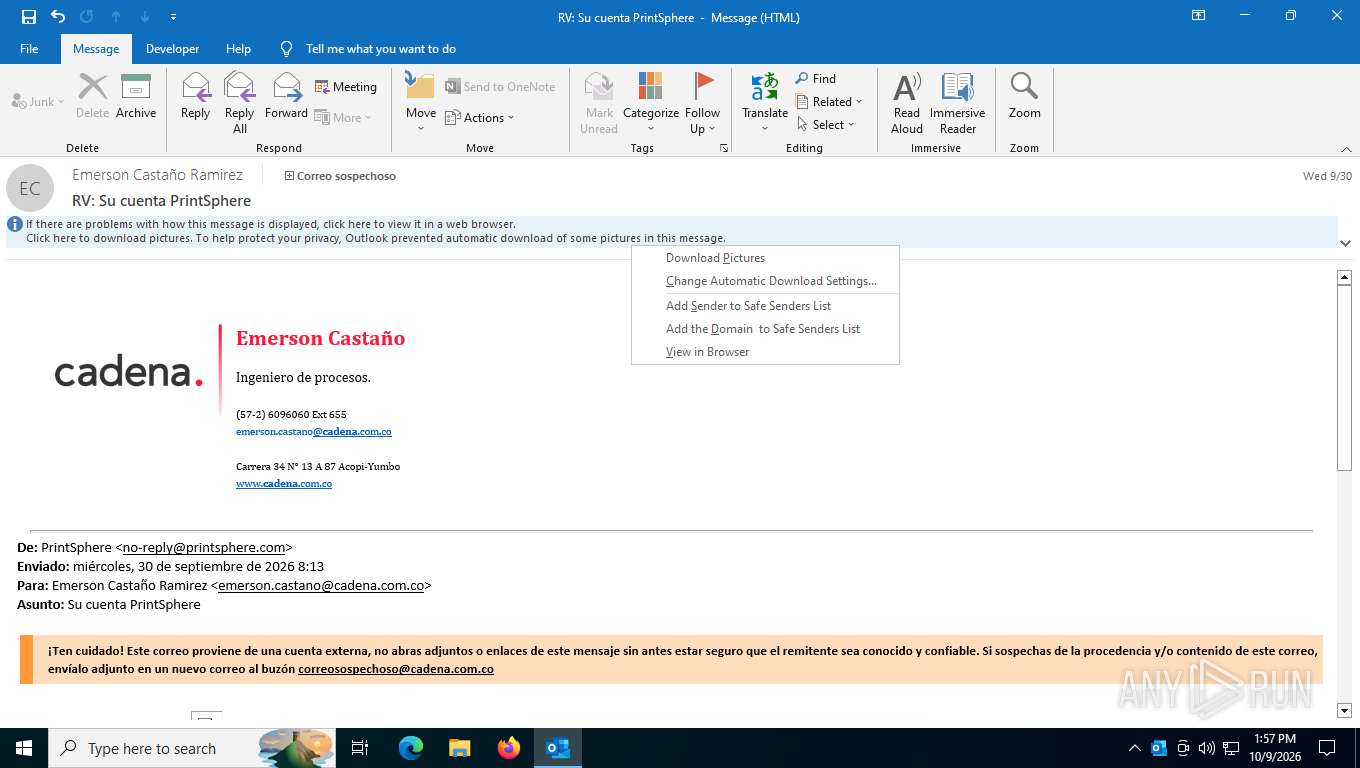Open the Related dropdown
The width and height of the screenshot is (1360, 768).
tap(829, 101)
